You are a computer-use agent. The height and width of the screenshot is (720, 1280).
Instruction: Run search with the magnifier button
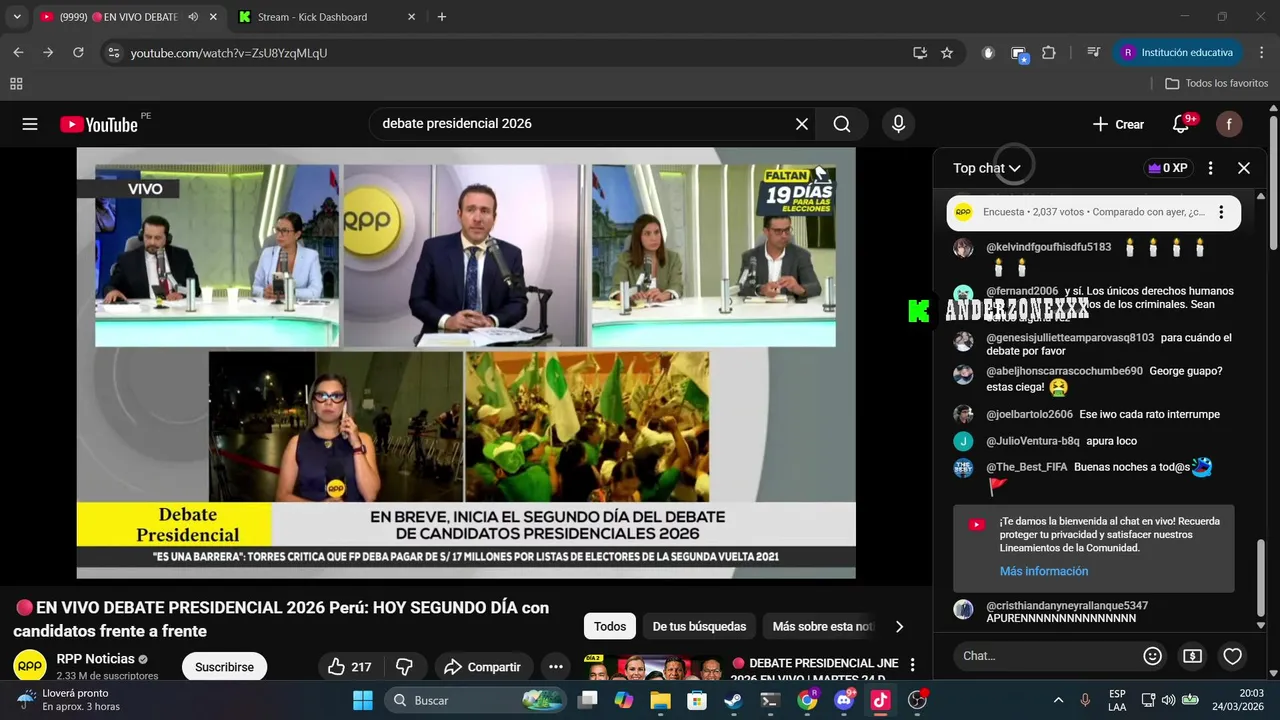click(x=842, y=124)
